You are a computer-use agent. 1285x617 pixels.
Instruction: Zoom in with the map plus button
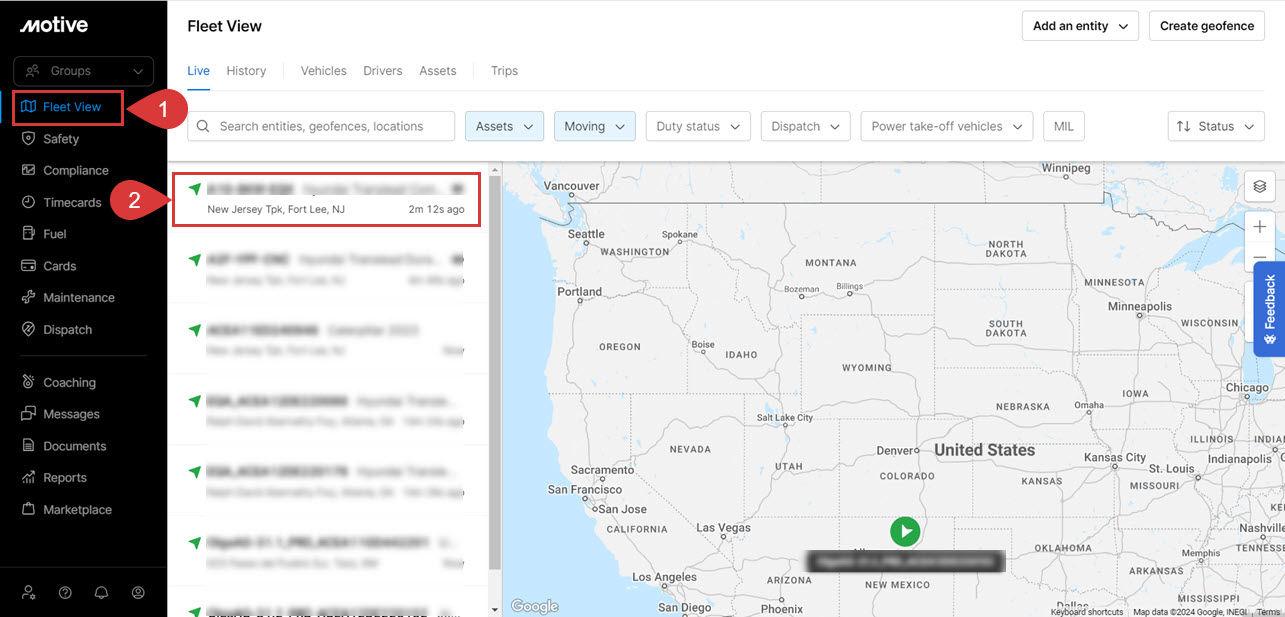coord(1259,227)
